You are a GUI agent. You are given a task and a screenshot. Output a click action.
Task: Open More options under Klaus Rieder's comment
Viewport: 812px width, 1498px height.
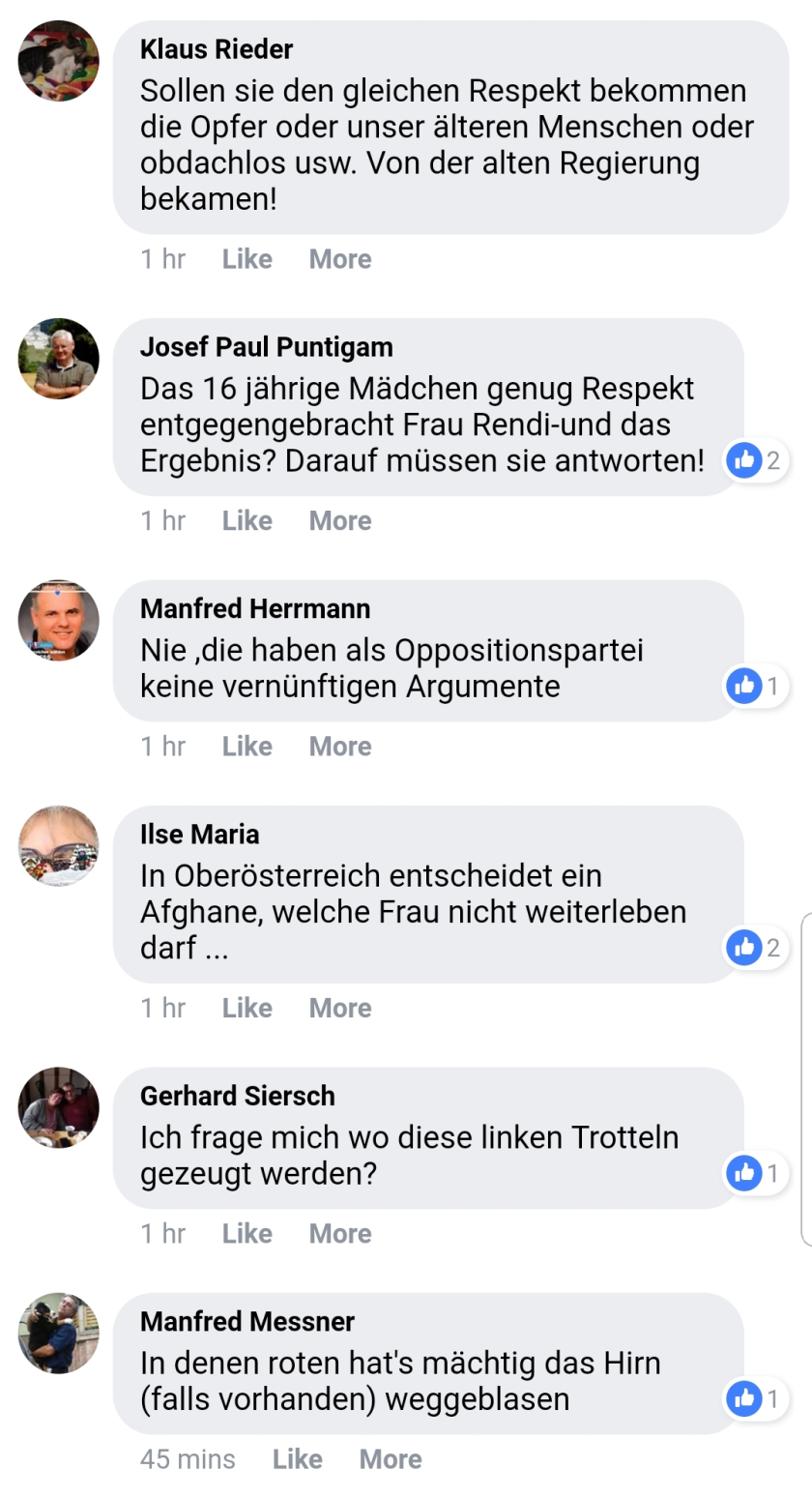point(340,259)
